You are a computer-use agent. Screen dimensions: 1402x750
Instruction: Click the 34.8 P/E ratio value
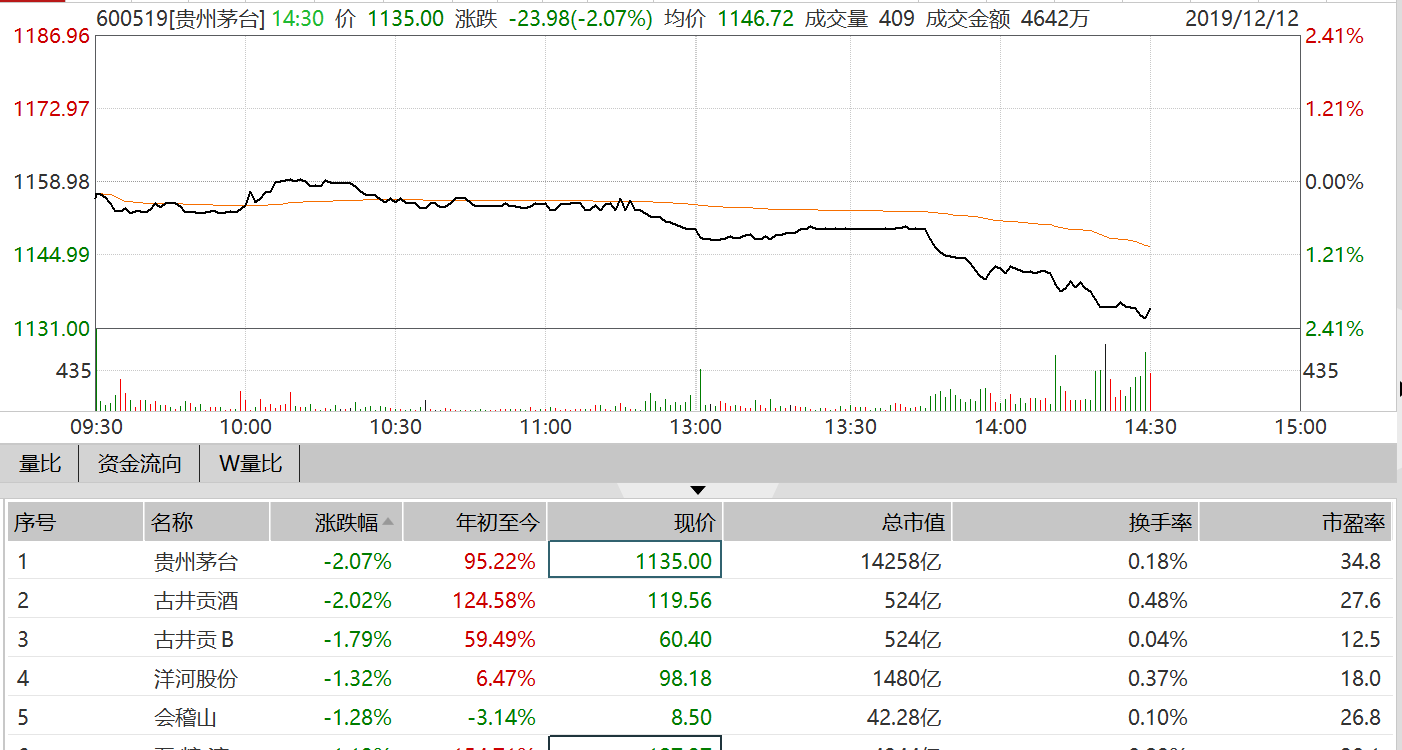pyautogui.click(x=1361, y=562)
